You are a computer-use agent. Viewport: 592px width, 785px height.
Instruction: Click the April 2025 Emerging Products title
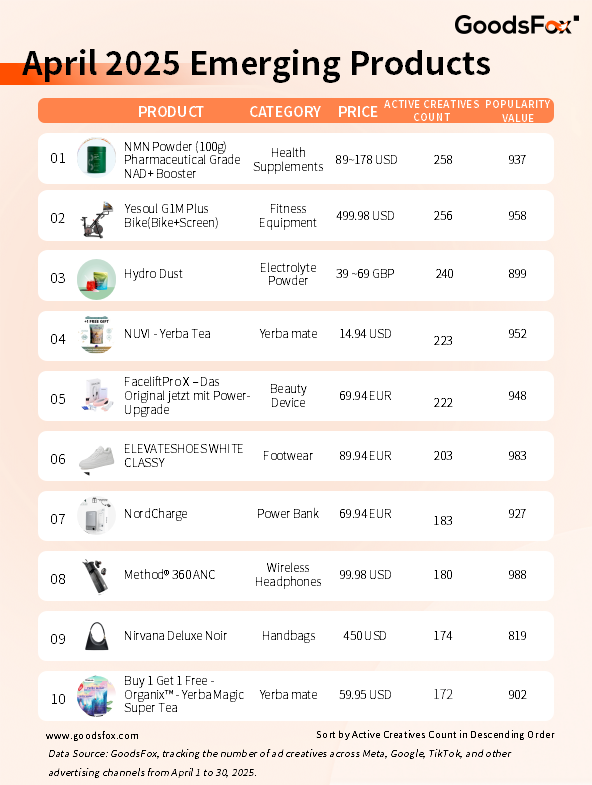[256, 64]
